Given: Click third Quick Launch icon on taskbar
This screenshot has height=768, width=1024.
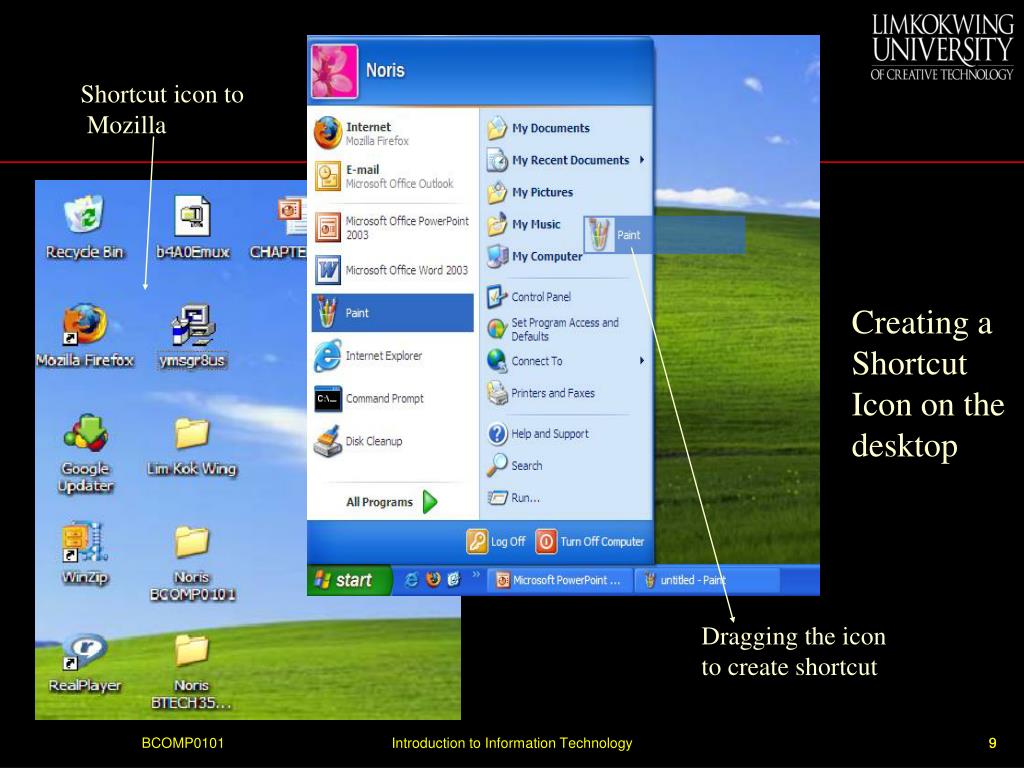Looking at the screenshot, I should (454, 579).
